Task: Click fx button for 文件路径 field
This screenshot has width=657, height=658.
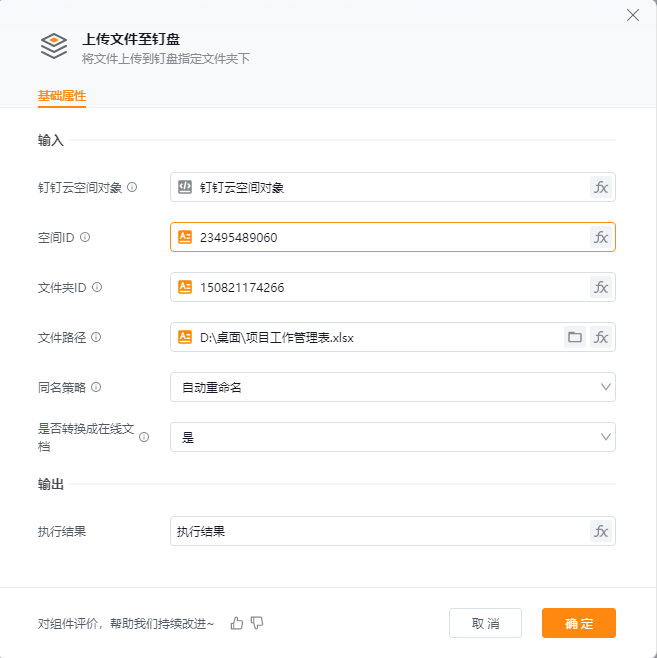Action: click(x=601, y=337)
